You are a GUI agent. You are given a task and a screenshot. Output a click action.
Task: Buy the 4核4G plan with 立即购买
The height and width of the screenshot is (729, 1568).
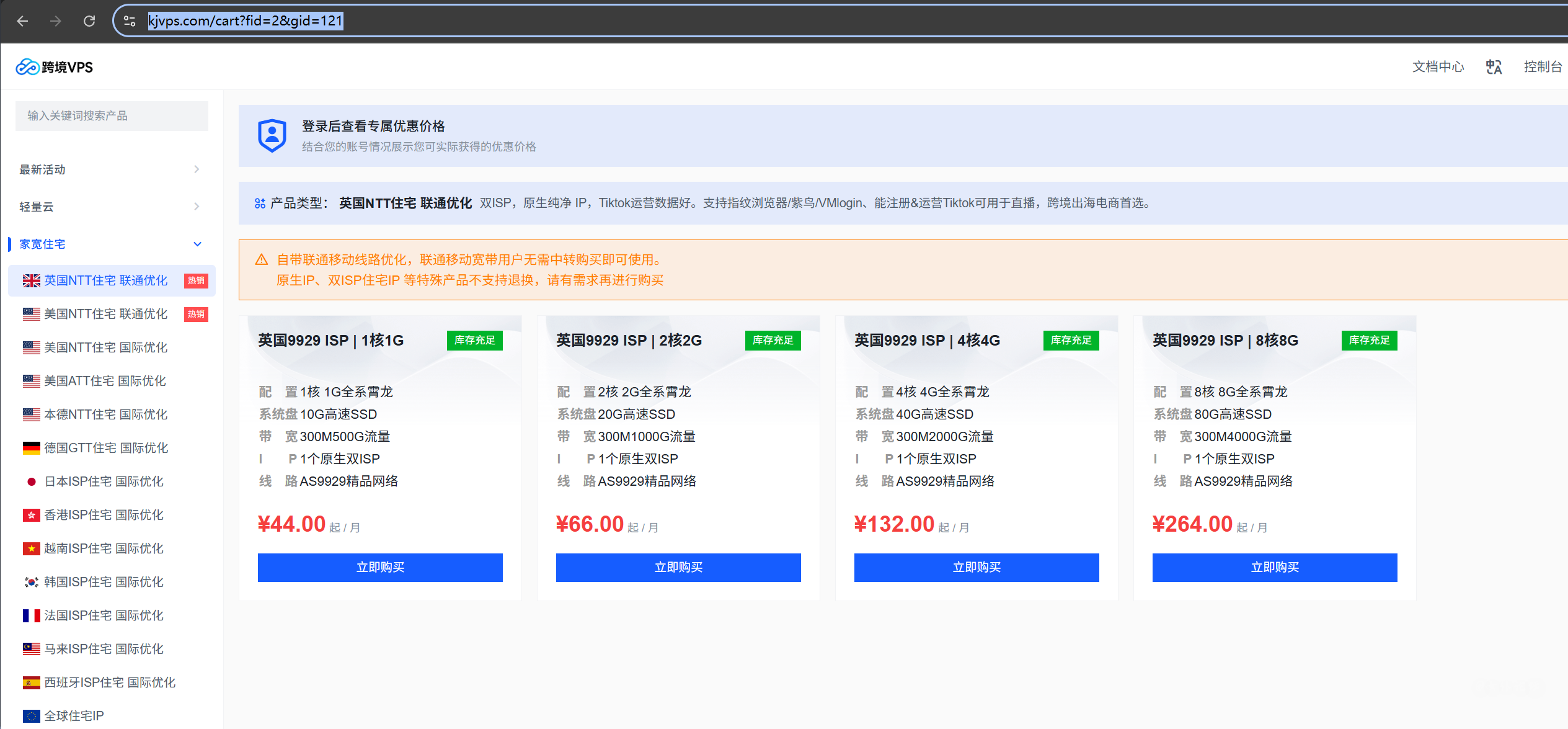977,567
